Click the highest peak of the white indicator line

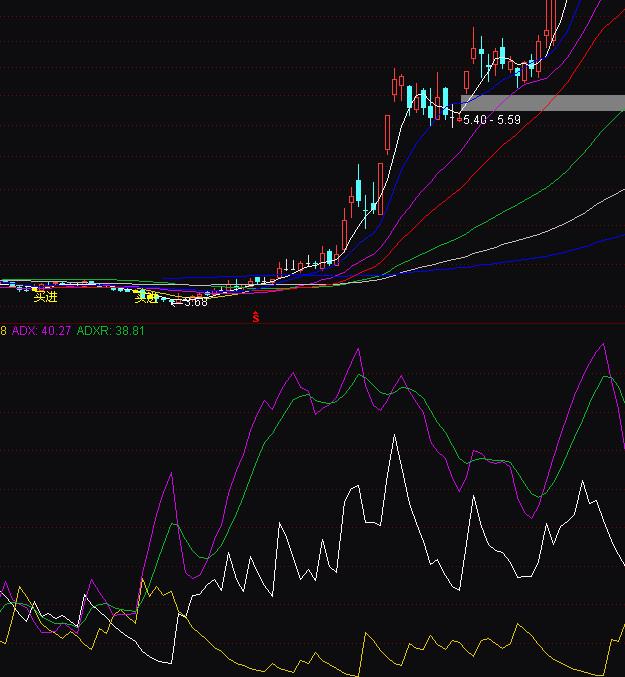tap(394, 436)
